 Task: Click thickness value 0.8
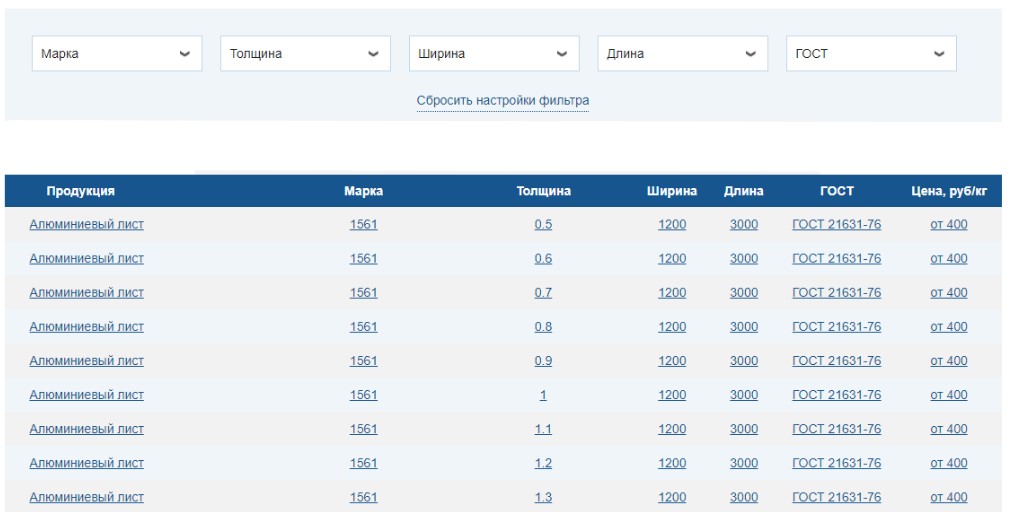click(x=543, y=327)
